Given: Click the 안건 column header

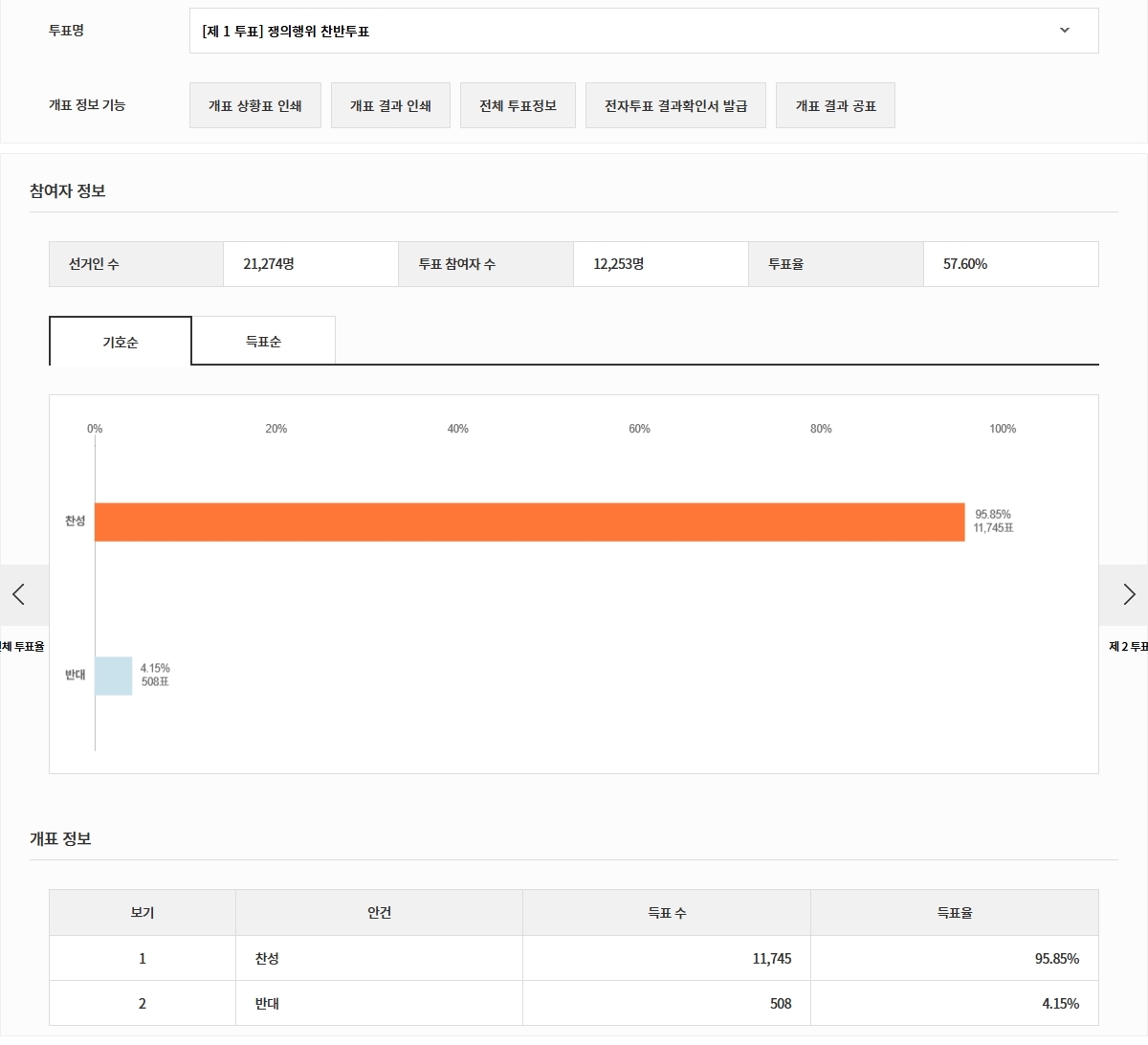Looking at the screenshot, I should coord(380,913).
